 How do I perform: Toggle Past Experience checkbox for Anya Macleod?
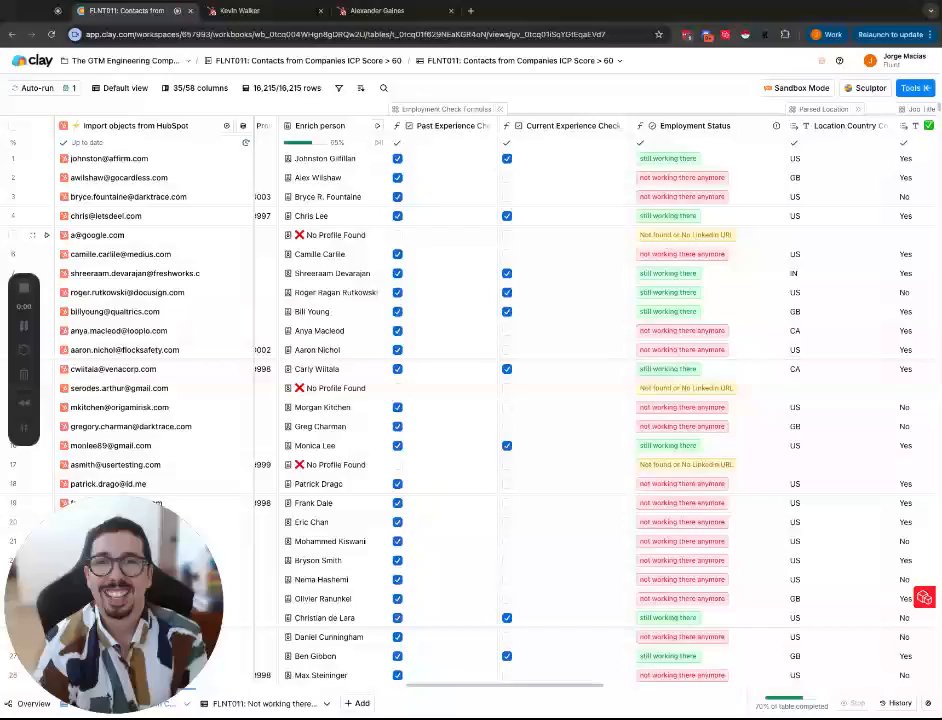point(397,331)
